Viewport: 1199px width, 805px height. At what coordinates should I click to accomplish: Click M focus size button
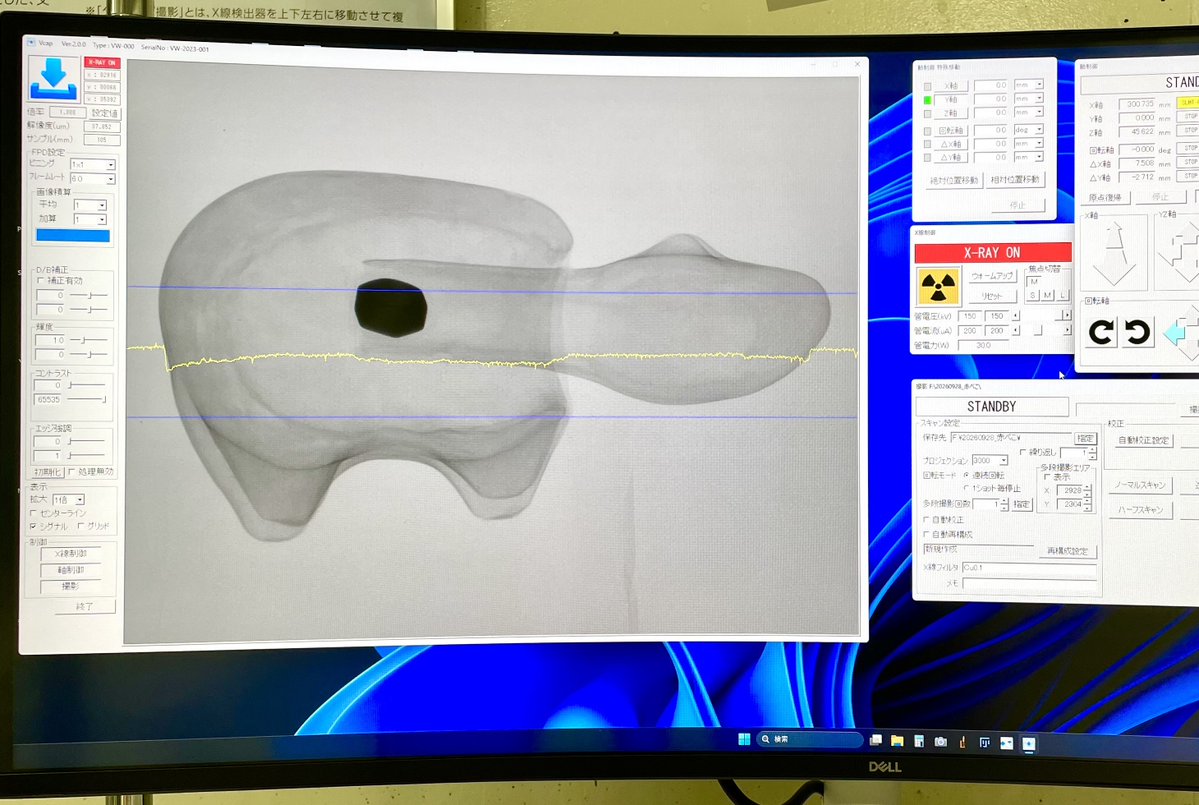pyautogui.click(x=1048, y=295)
